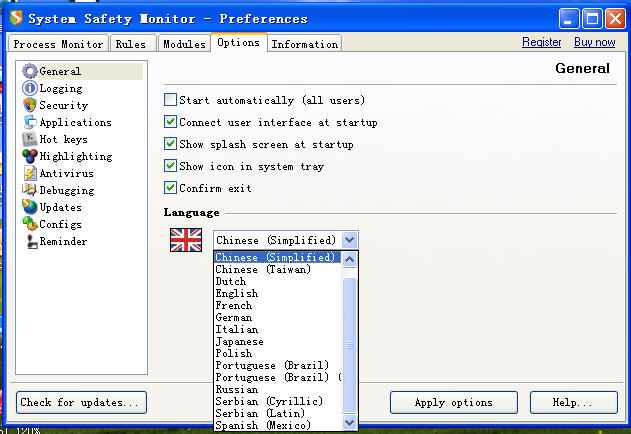Screen dimensions: 631x434
Task: Click the Reminder icon in sidebar
Action: click(30, 241)
